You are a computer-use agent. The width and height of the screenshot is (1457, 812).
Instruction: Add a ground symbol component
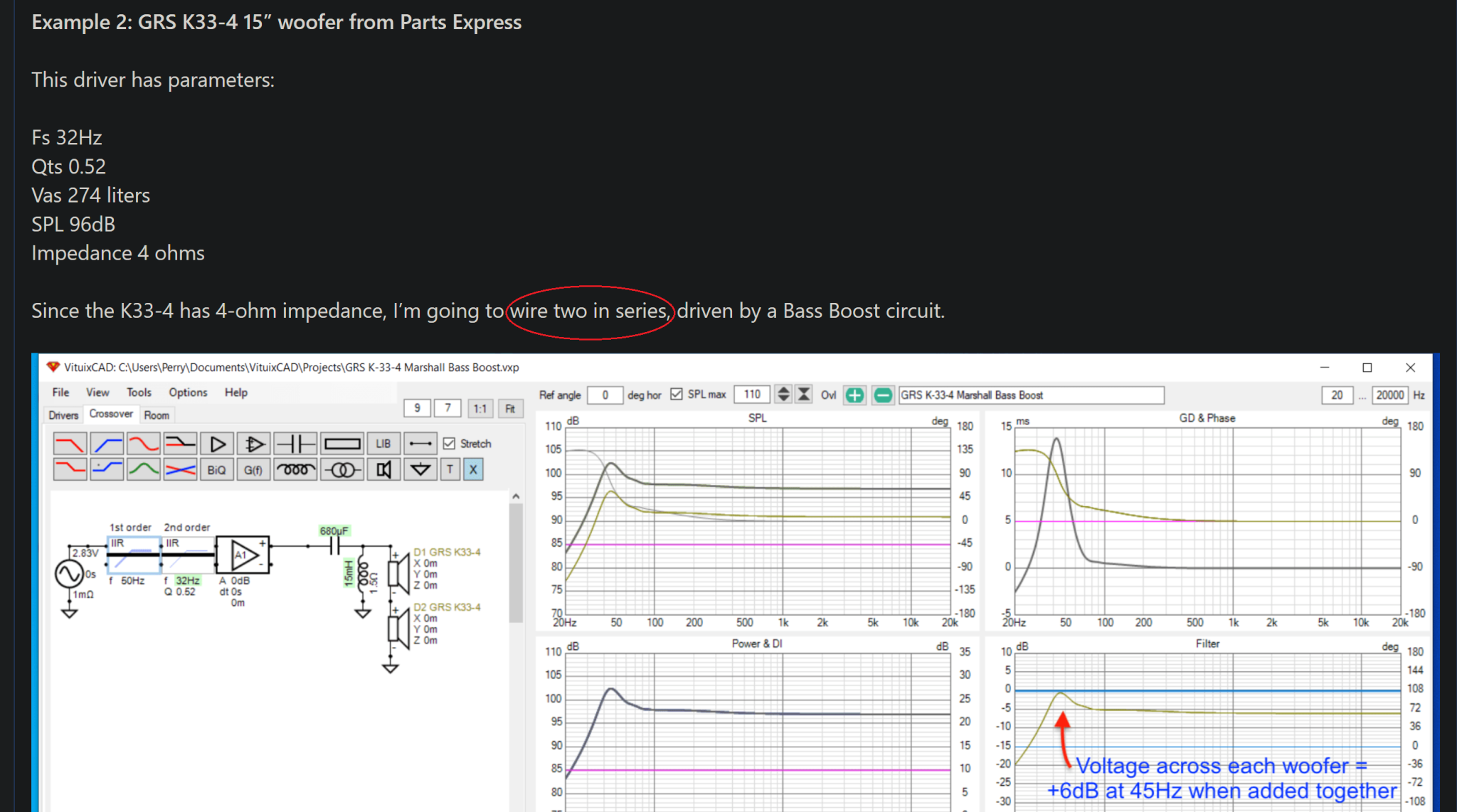point(420,469)
